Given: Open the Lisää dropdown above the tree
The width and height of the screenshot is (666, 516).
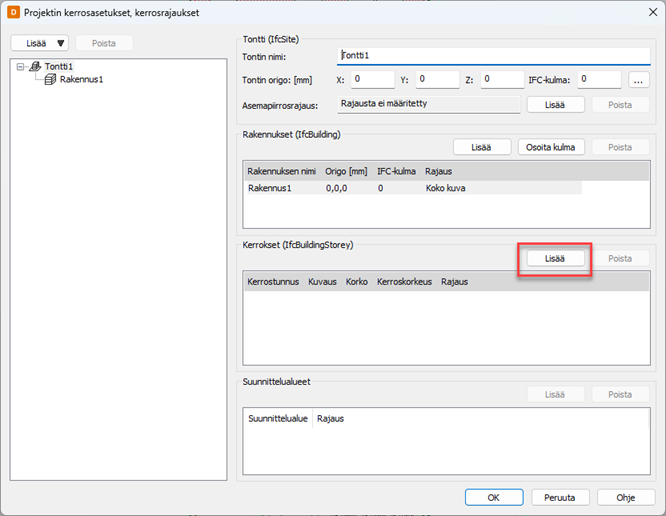Looking at the screenshot, I should (40, 43).
